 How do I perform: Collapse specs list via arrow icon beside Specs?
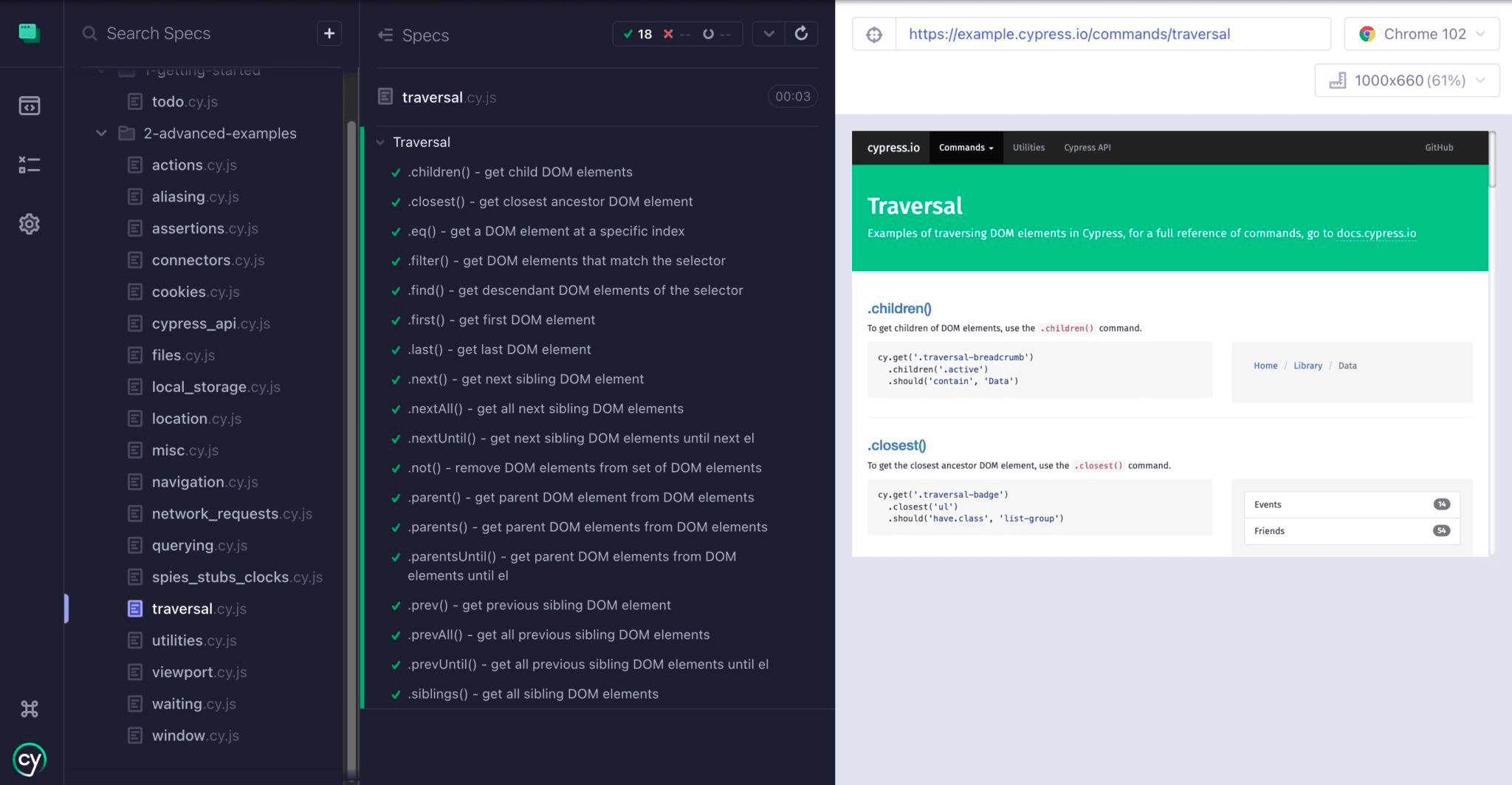[x=385, y=35]
